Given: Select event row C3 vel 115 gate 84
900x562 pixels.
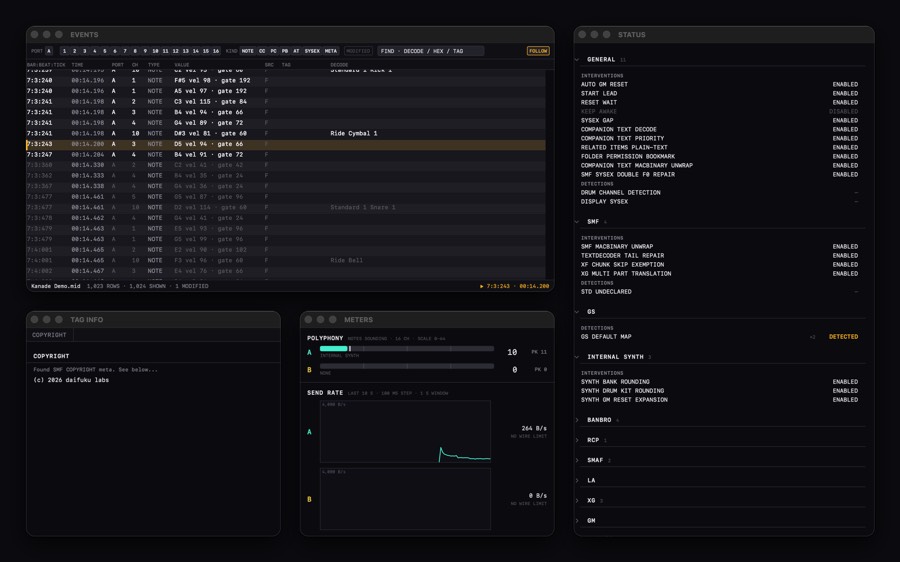Looking at the screenshot, I should [286, 102].
